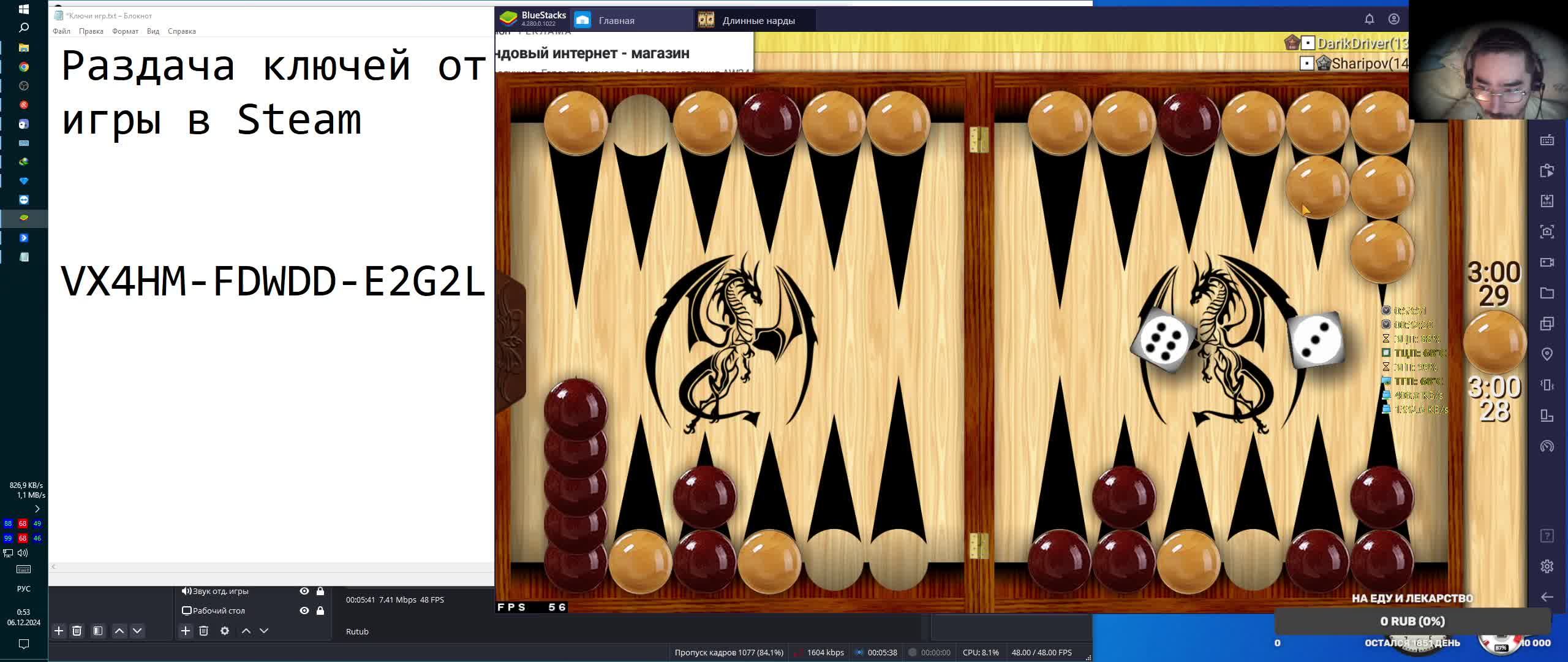The height and width of the screenshot is (662, 1568).
Task: Click the Rutub label in taskbar
Action: point(357,631)
